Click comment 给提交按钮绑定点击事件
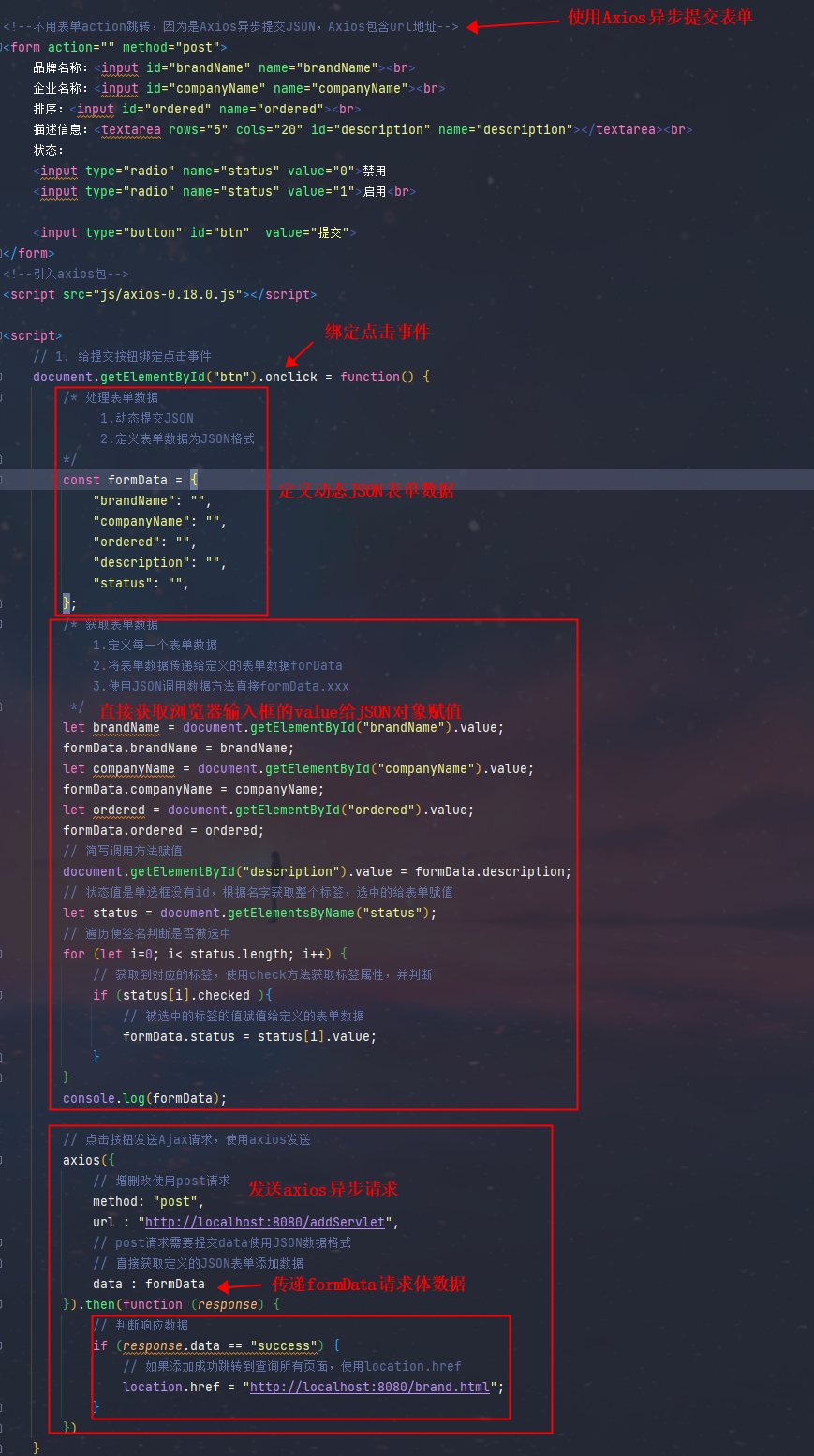The image size is (814, 1456). pos(122,356)
